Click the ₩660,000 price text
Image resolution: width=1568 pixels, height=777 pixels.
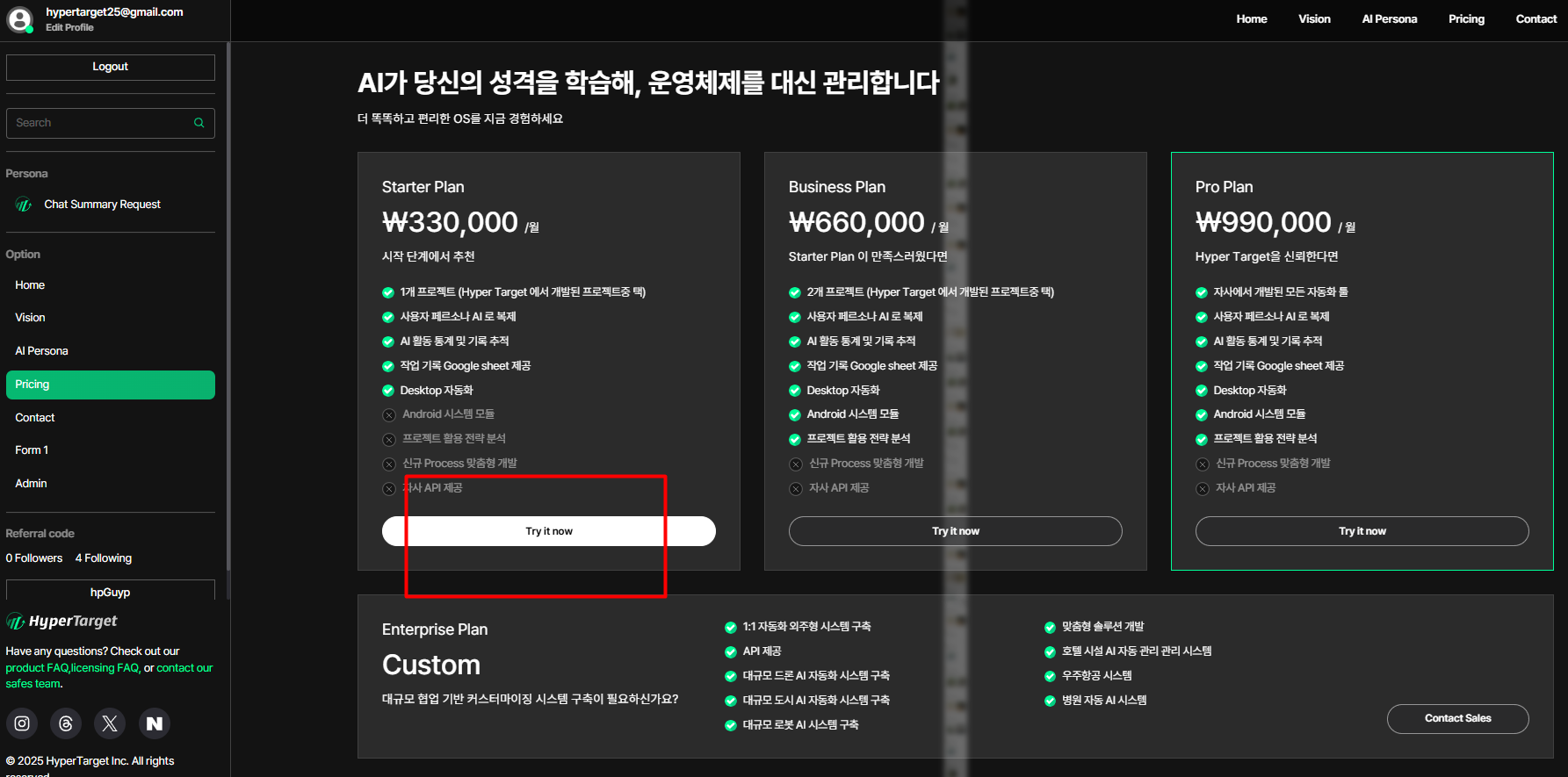857,222
